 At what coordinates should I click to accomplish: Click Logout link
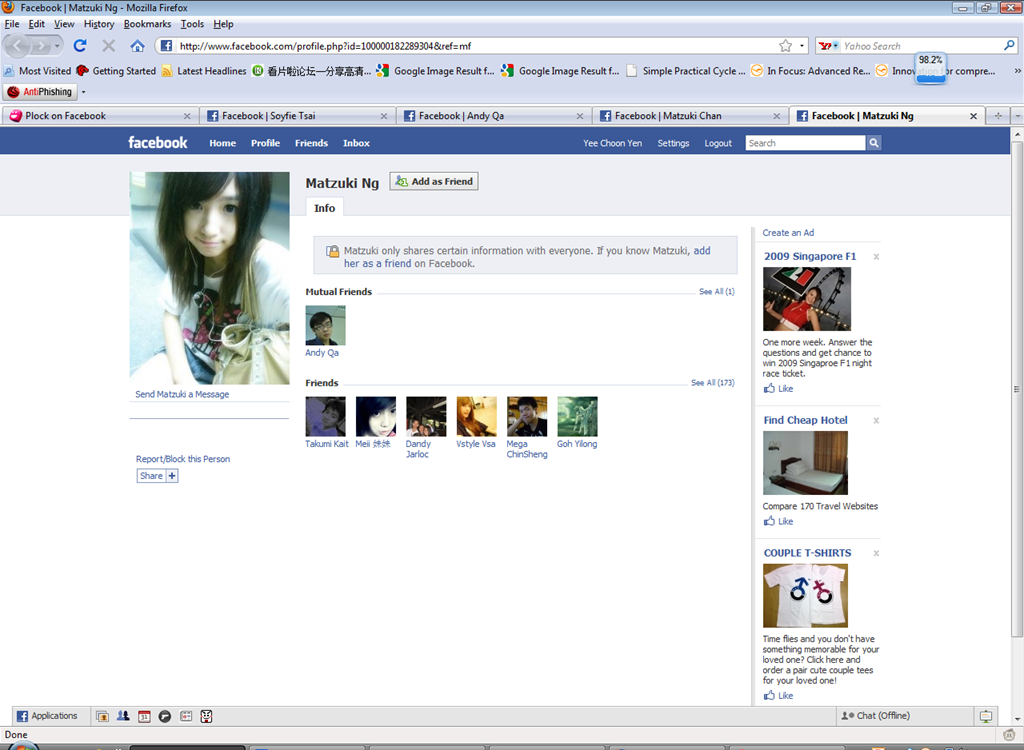click(x=718, y=143)
